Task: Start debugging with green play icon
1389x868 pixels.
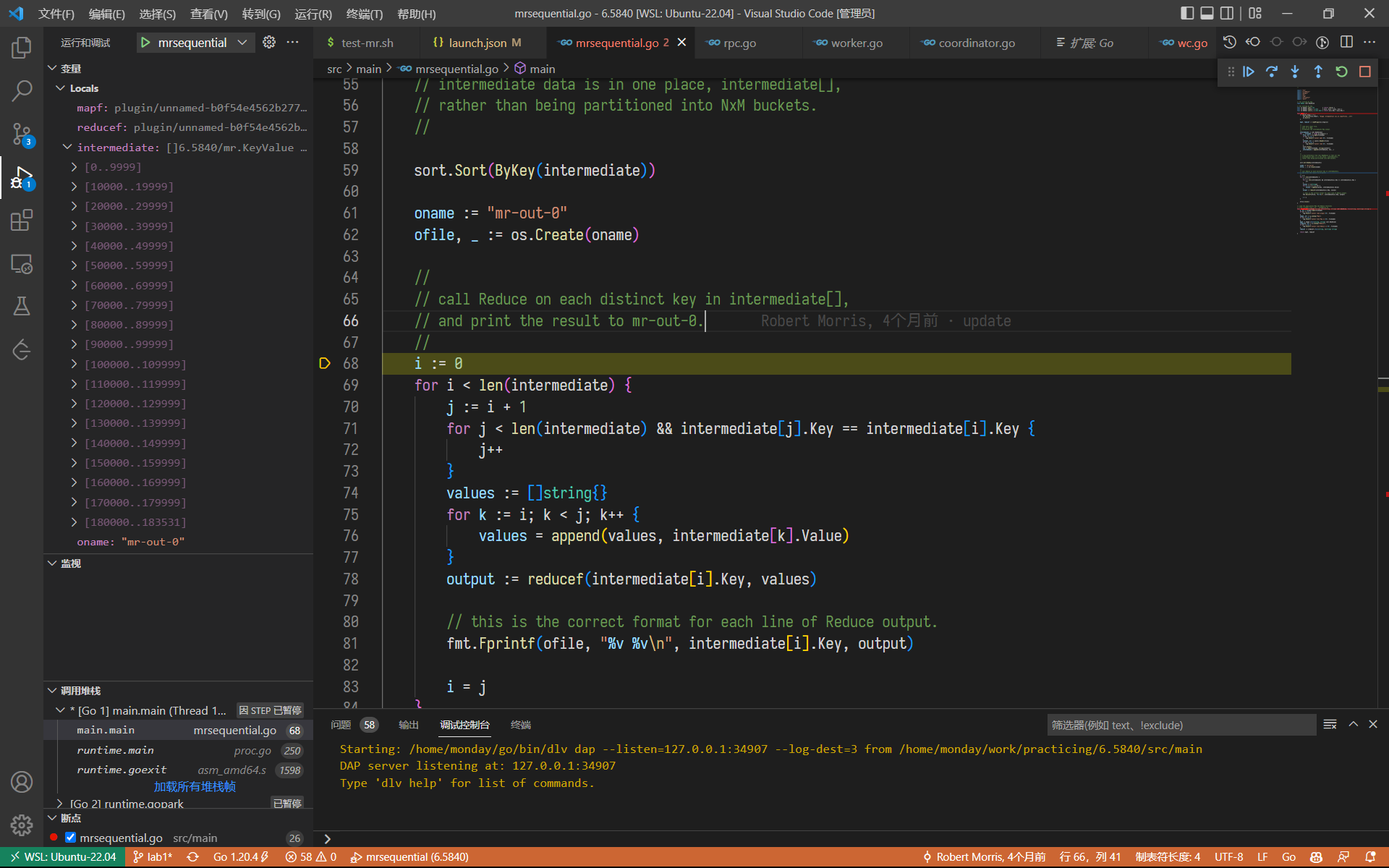Action: (x=145, y=43)
